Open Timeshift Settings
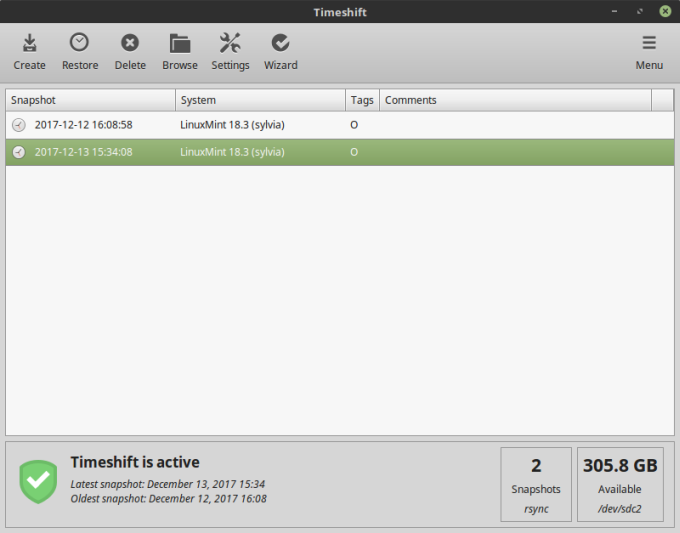Viewport: 680px width, 533px height. [x=230, y=52]
